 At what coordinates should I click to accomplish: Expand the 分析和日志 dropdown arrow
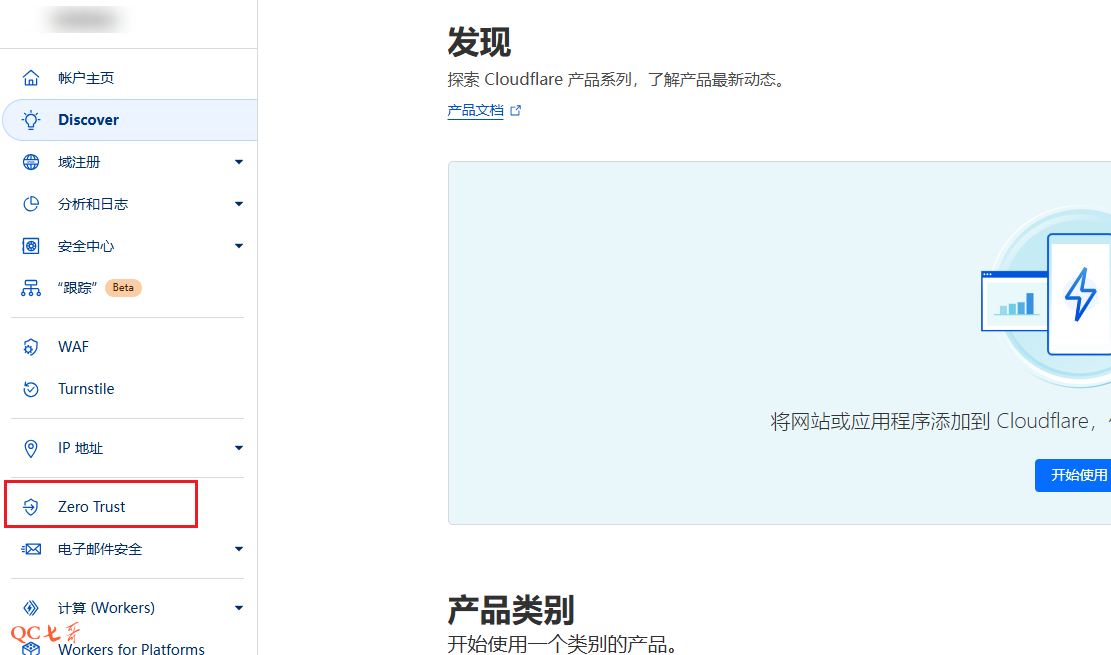(238, 204)
